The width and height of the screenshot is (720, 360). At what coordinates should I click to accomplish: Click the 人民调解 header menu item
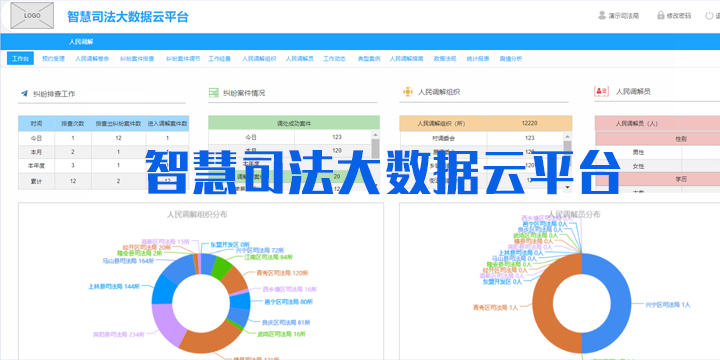(81, 42)
